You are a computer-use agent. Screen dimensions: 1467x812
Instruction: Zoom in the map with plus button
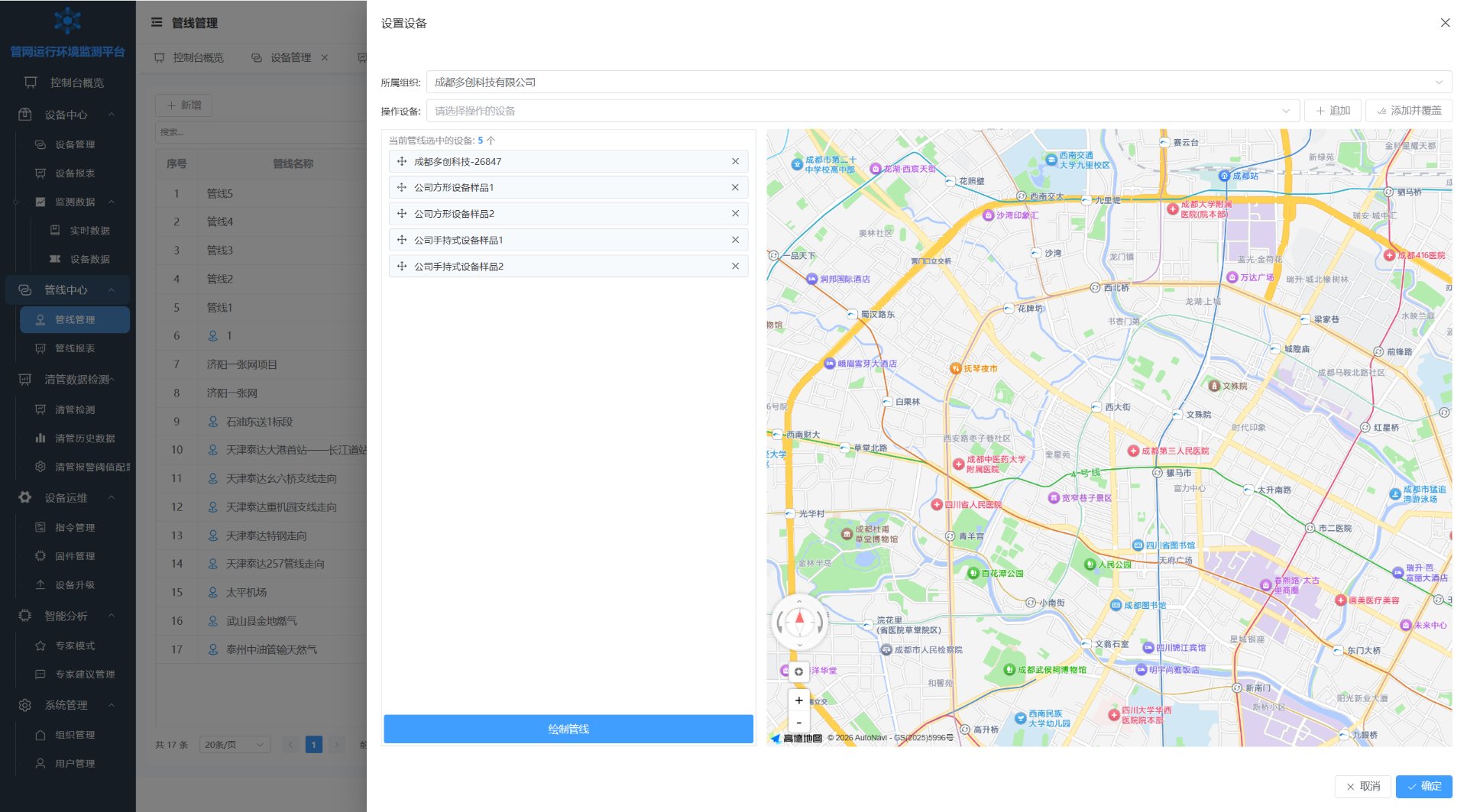coord(798,700)
